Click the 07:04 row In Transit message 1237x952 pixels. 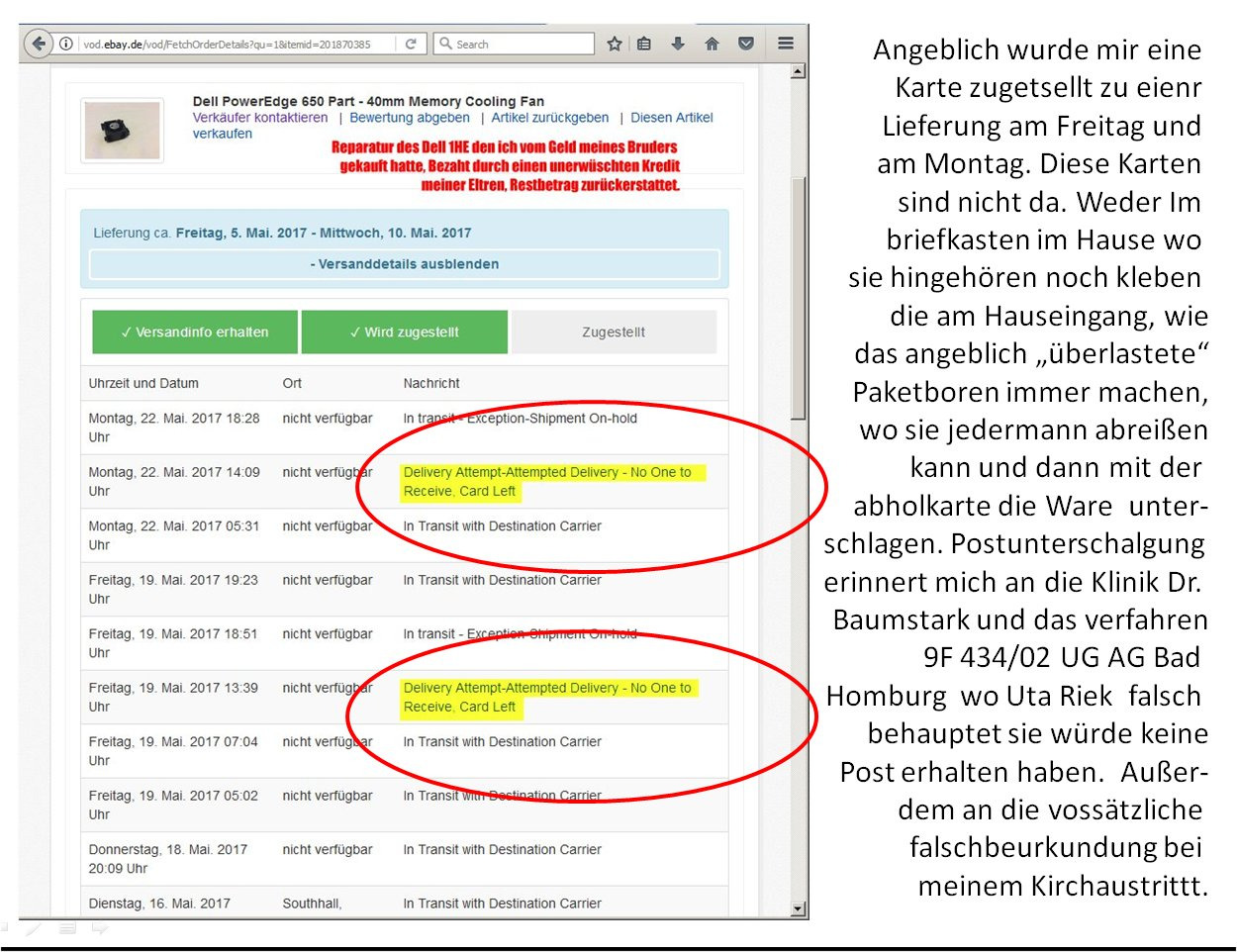click(502, 742)
